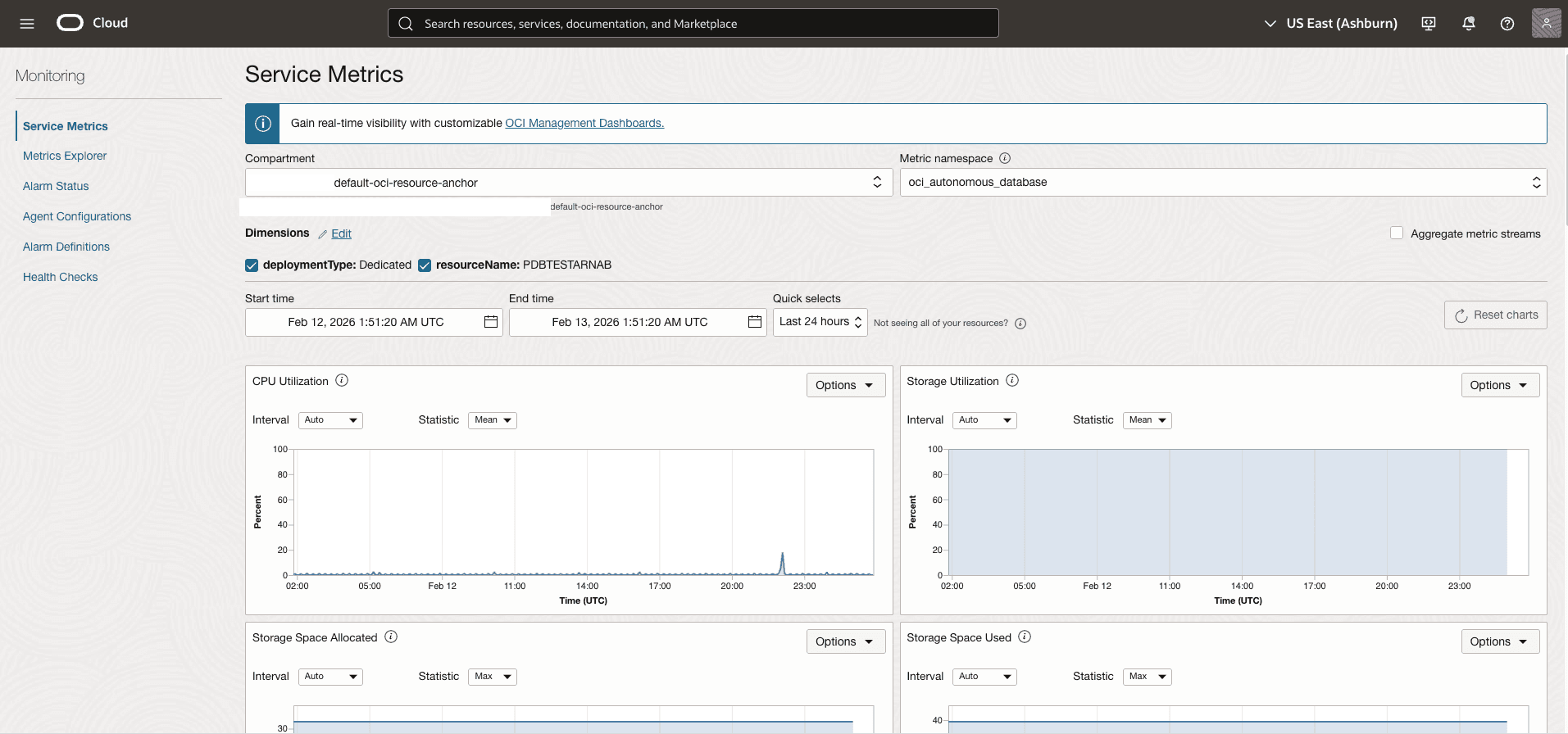
Task: Open the hamburger navigation menu
Action: point(27,24)
